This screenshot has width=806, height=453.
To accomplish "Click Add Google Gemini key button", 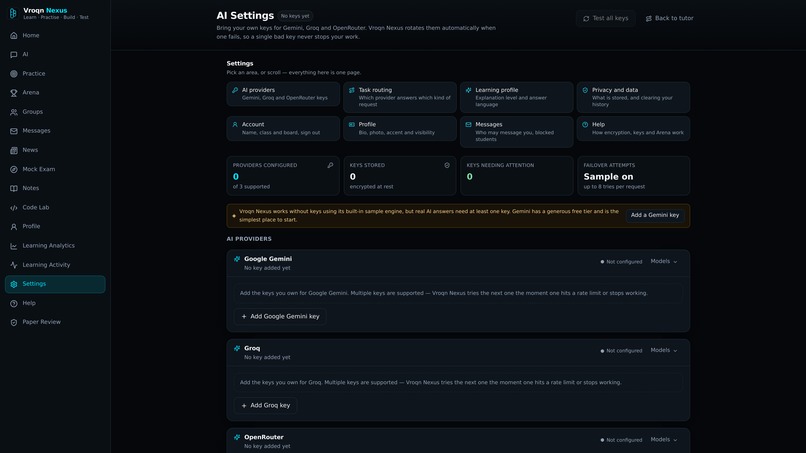I will (x=280, y=317).
